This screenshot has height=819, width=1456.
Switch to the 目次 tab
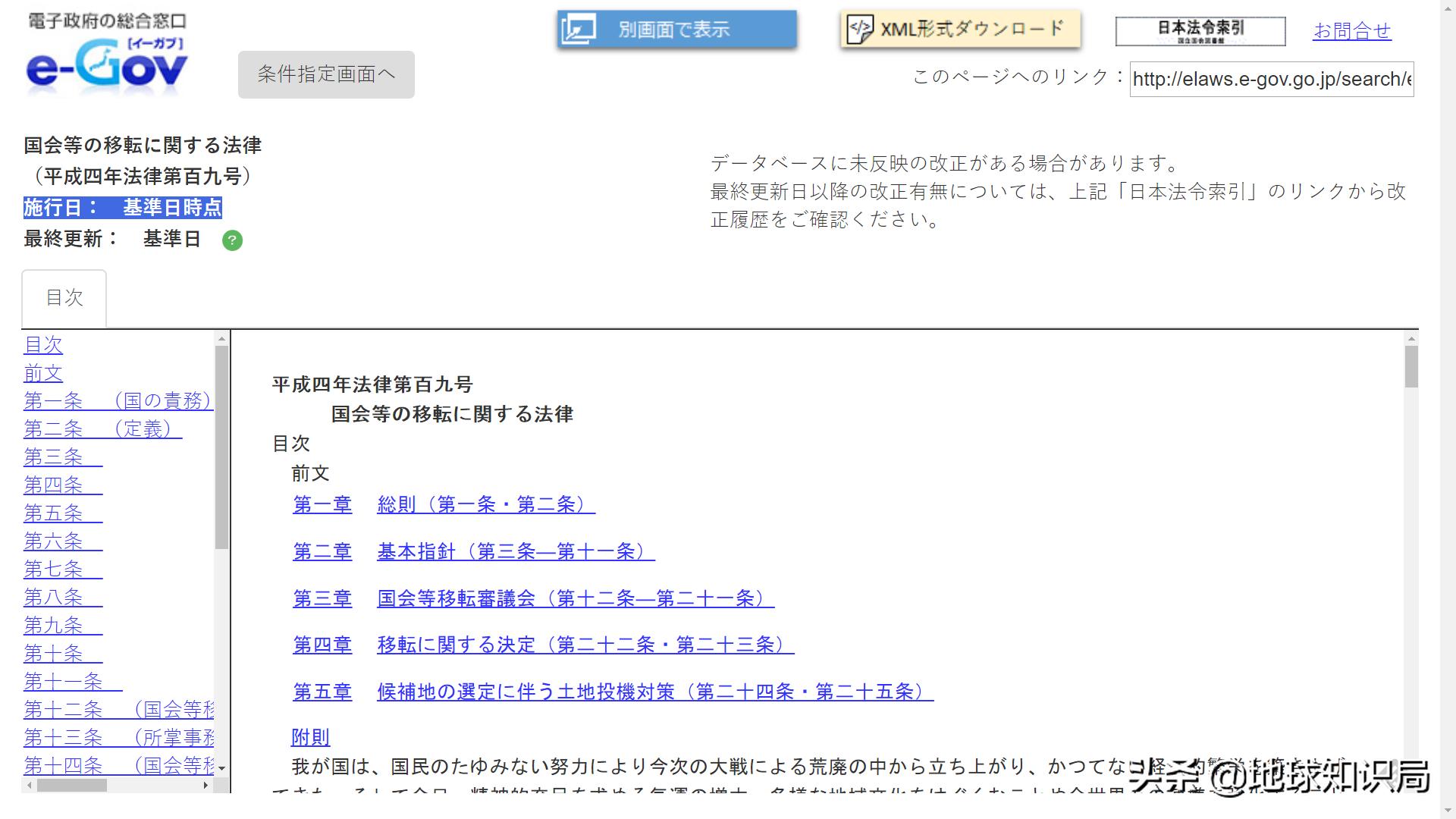[x=64, y=297]
